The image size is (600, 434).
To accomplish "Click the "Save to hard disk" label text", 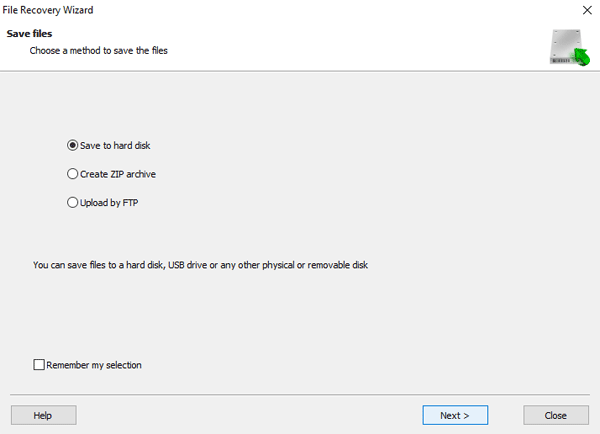I will tap(115, 145).
